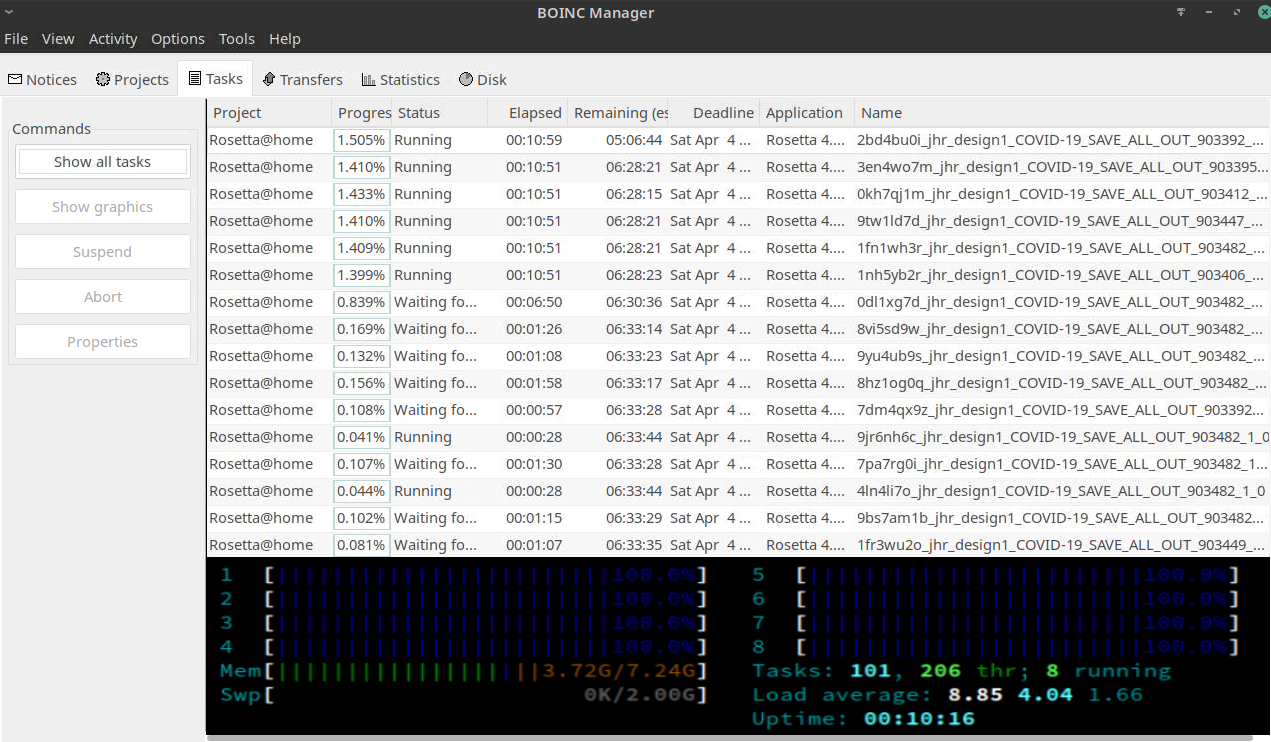The width and height of the screenshot is (1271, 742).
Task: Click the 1.505% progress bar
Action: pyautogui.click(x=362, y=140)
